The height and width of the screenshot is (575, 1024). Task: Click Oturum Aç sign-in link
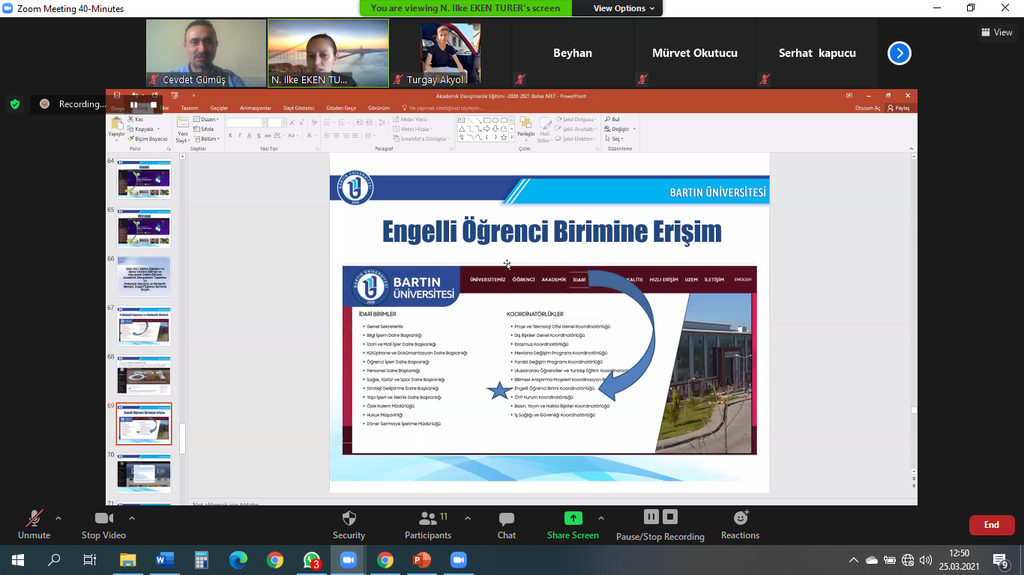coord(867,108)
